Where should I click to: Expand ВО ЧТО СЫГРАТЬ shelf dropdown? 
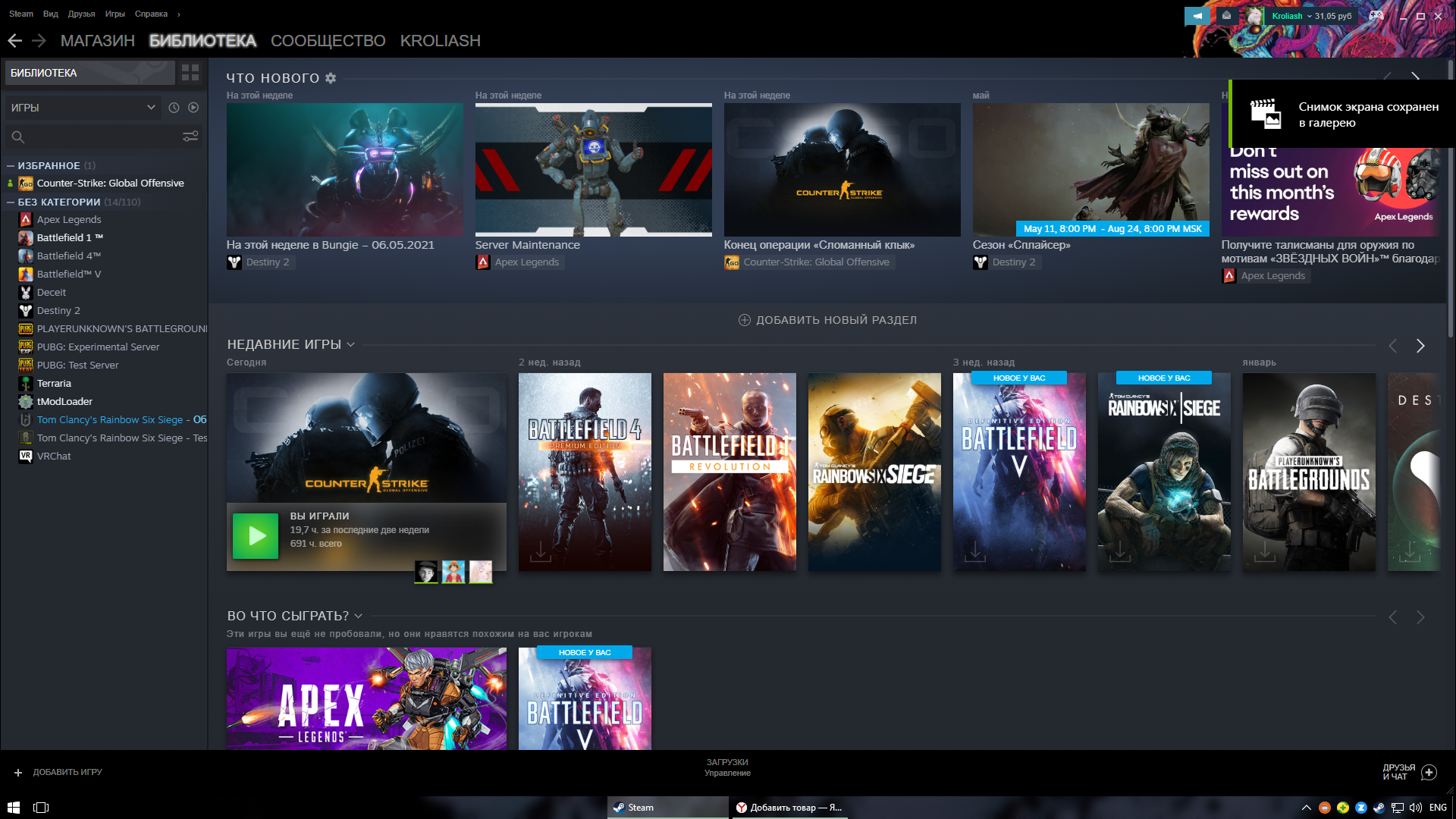[358, 616]
